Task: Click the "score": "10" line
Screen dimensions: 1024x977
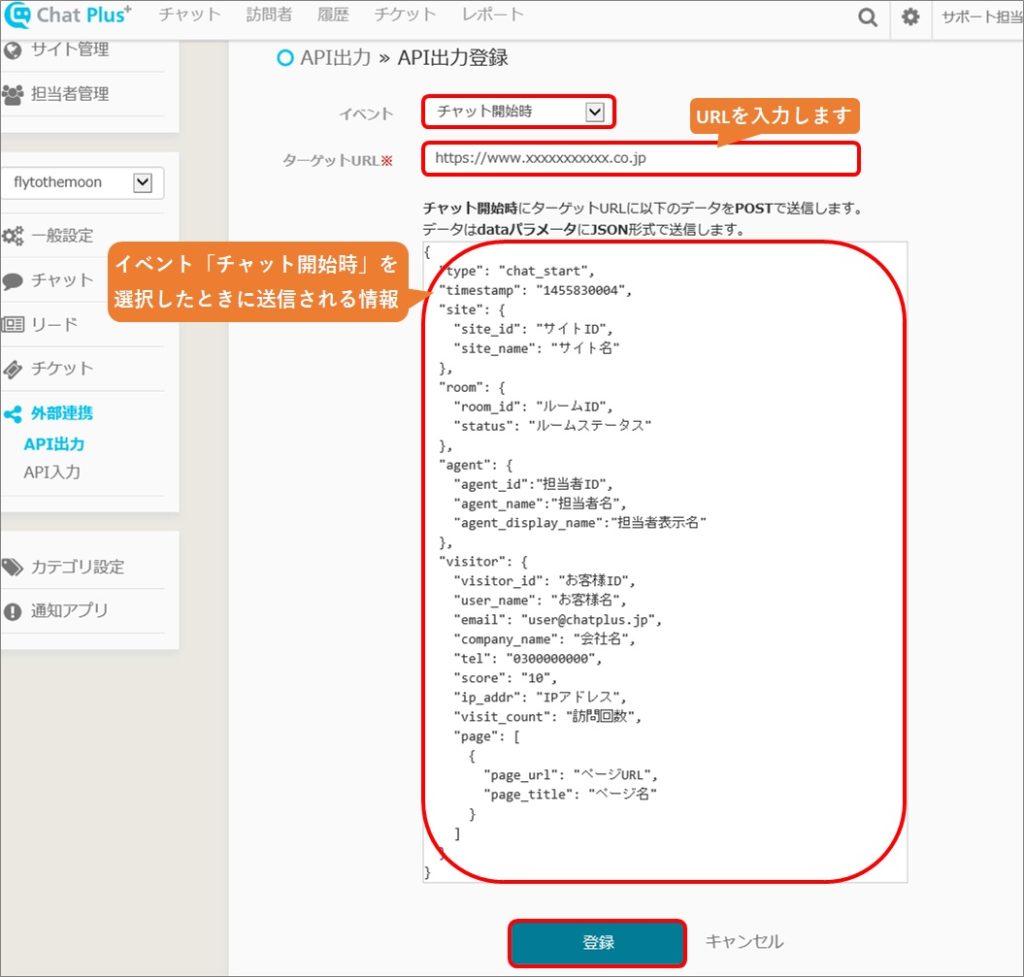Action: [505, 679]
